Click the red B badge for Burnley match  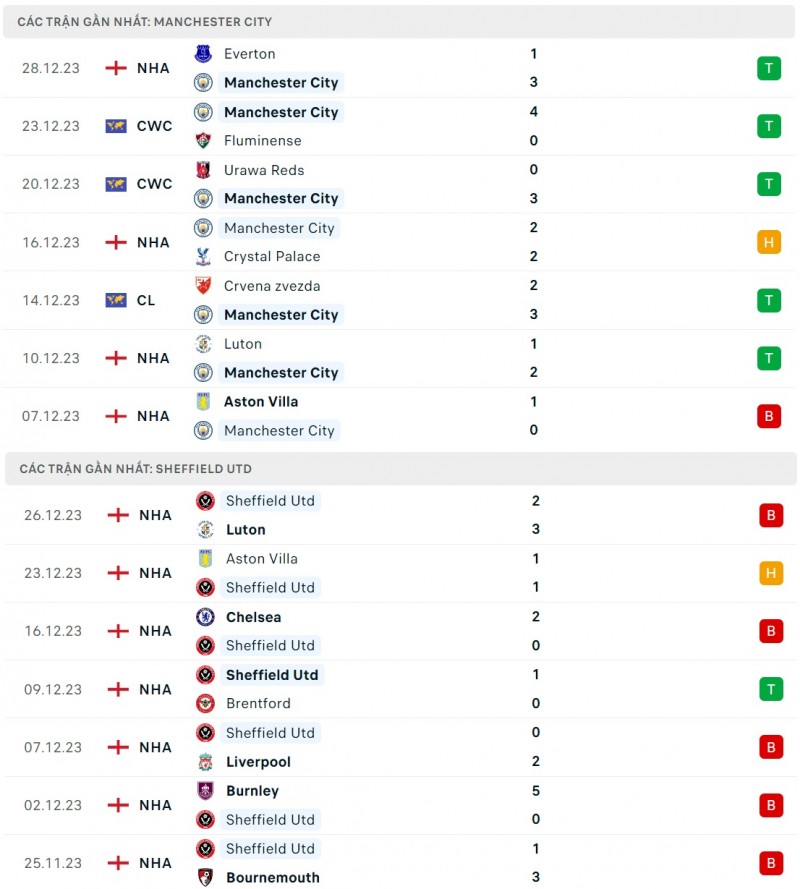pos(771,805)
